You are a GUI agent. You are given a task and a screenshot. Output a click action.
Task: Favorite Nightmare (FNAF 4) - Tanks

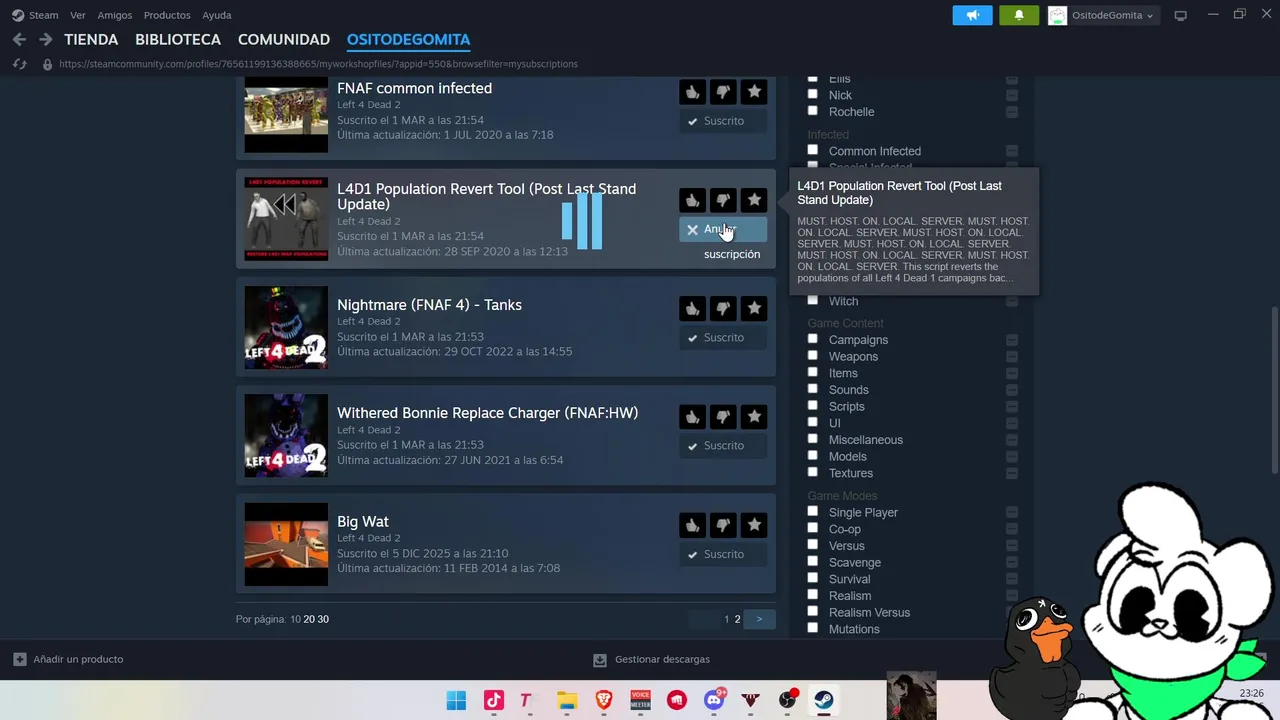[x=754, y=308]
